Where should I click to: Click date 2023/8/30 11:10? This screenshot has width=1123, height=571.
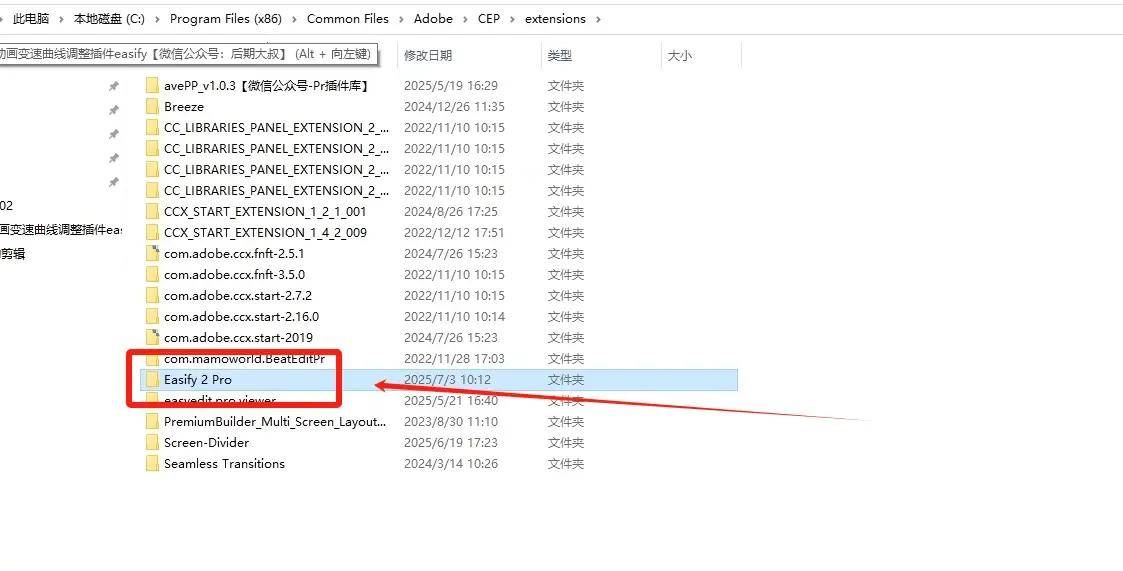tap(450, 421)
